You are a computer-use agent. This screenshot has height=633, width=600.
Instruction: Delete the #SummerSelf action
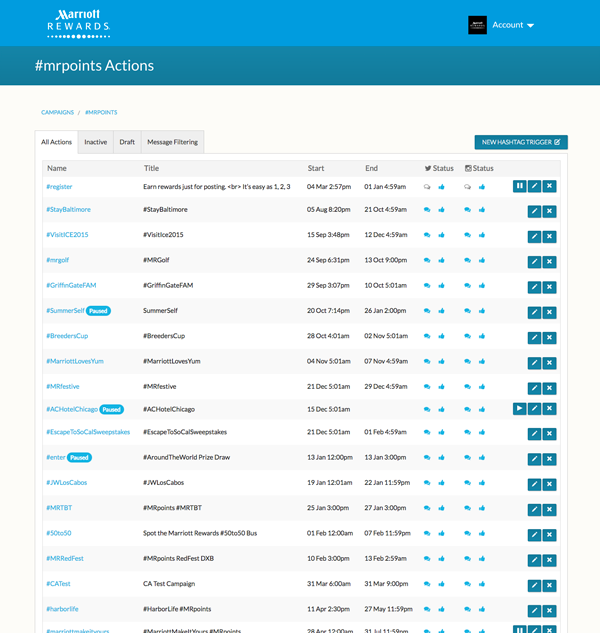click(x=549, y=312)
